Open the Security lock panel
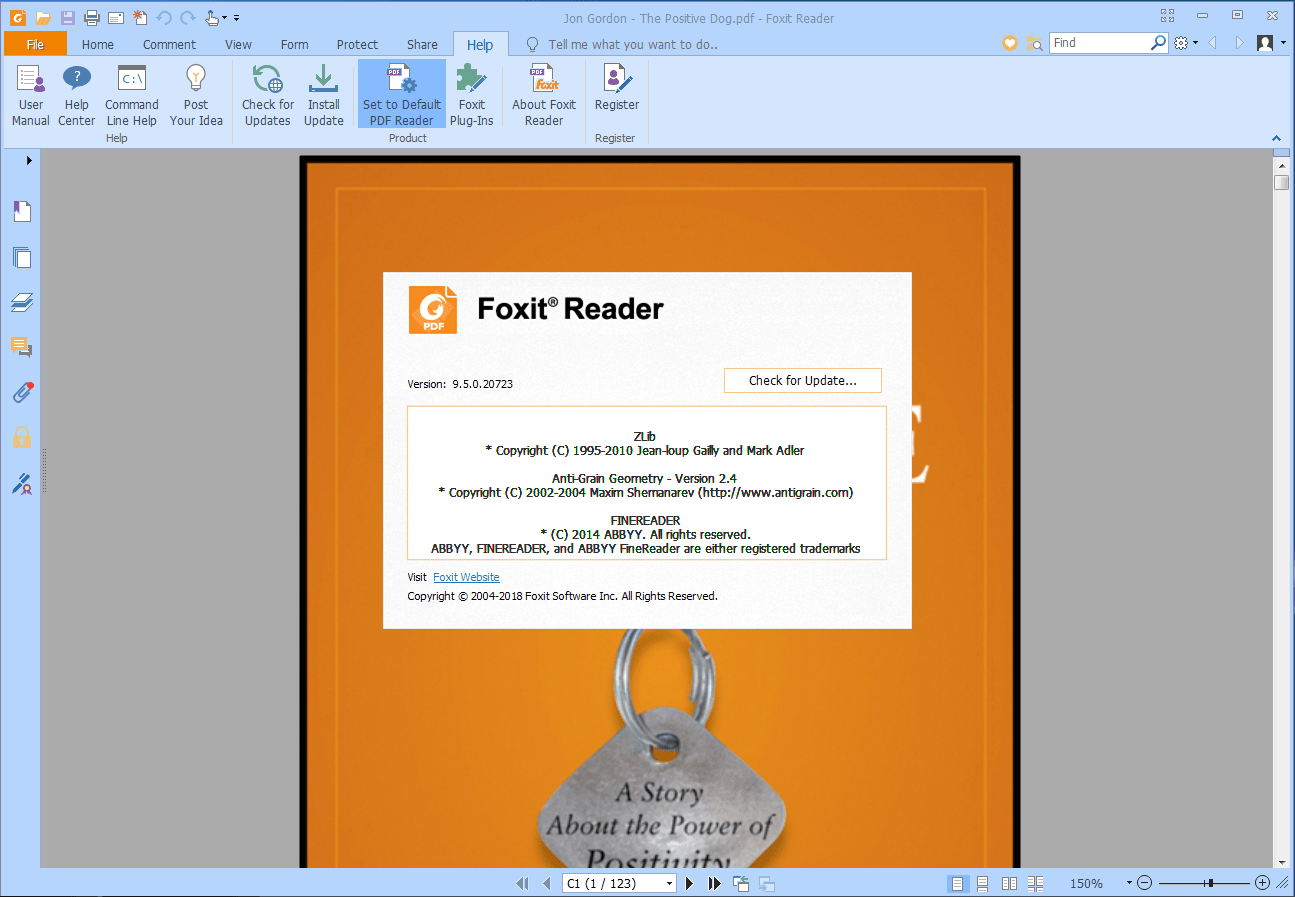 point(22,437)
